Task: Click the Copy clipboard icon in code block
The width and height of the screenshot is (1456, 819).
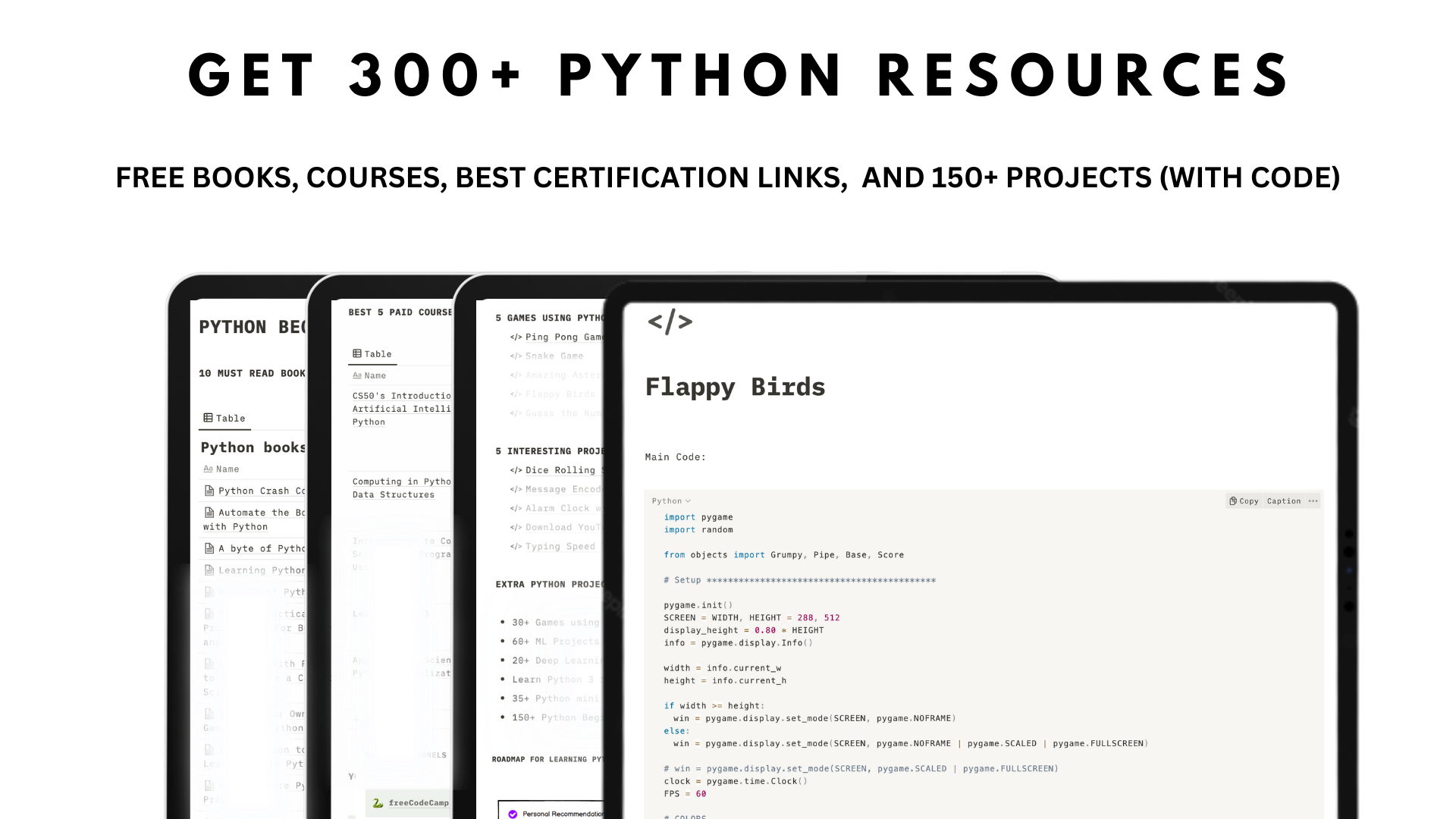Action: pos(1233,501)
